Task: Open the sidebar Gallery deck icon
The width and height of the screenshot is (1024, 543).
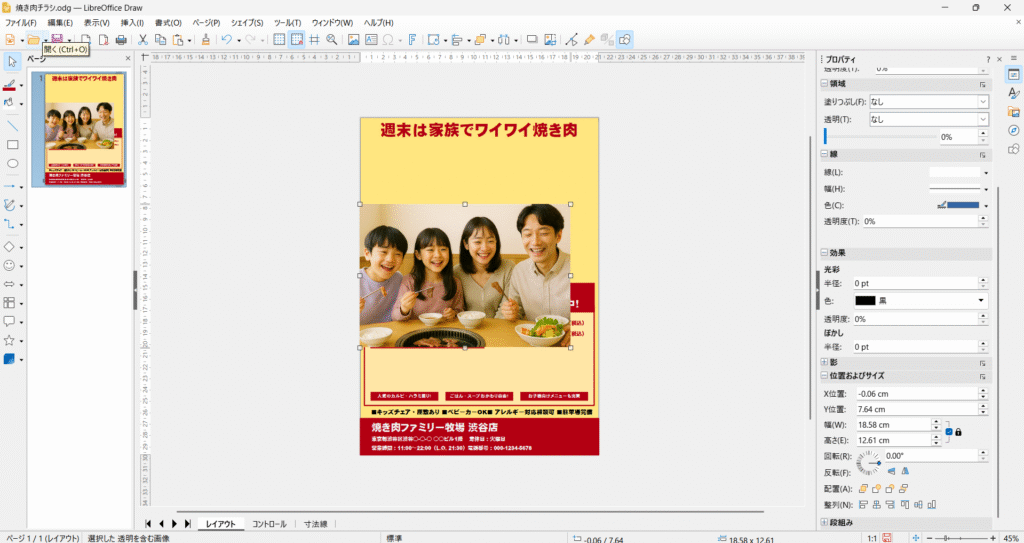Action: 1014,112
